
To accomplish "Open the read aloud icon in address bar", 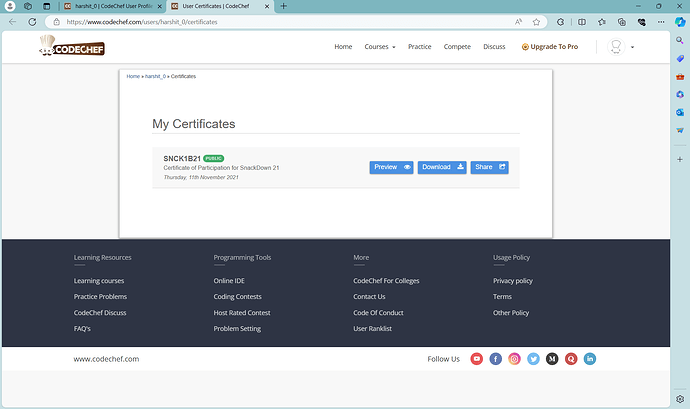I will pos(518,22).
